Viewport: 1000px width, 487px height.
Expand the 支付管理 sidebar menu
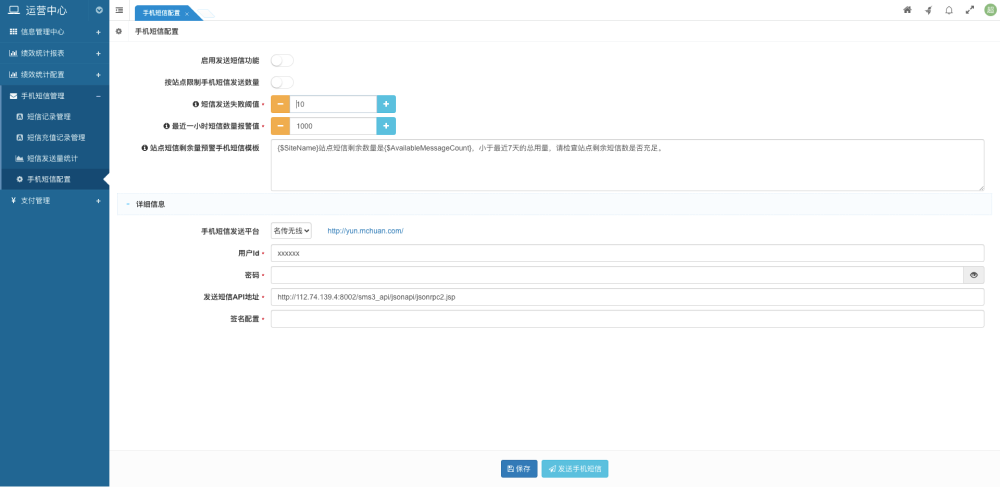[x=54, y=201]
